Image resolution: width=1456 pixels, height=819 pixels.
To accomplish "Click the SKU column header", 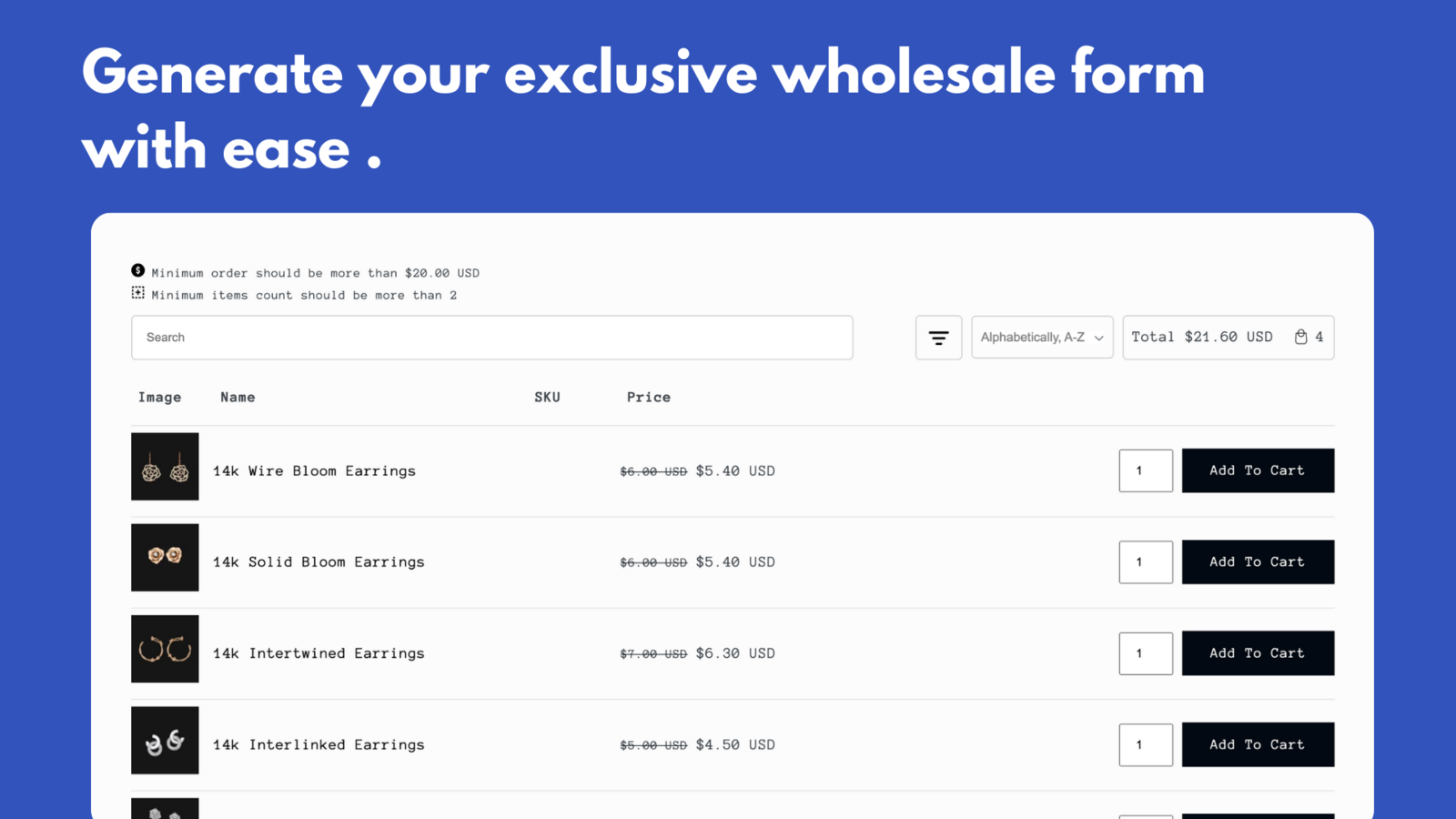I will click(547, 397).
